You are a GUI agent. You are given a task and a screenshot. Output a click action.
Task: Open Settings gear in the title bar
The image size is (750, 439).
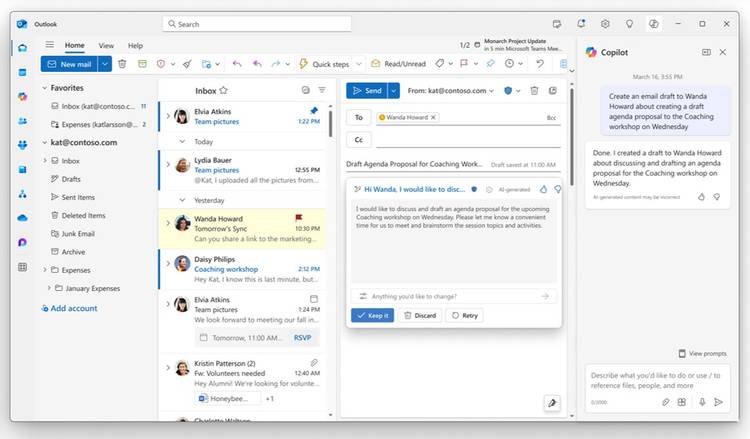(605, 24)
